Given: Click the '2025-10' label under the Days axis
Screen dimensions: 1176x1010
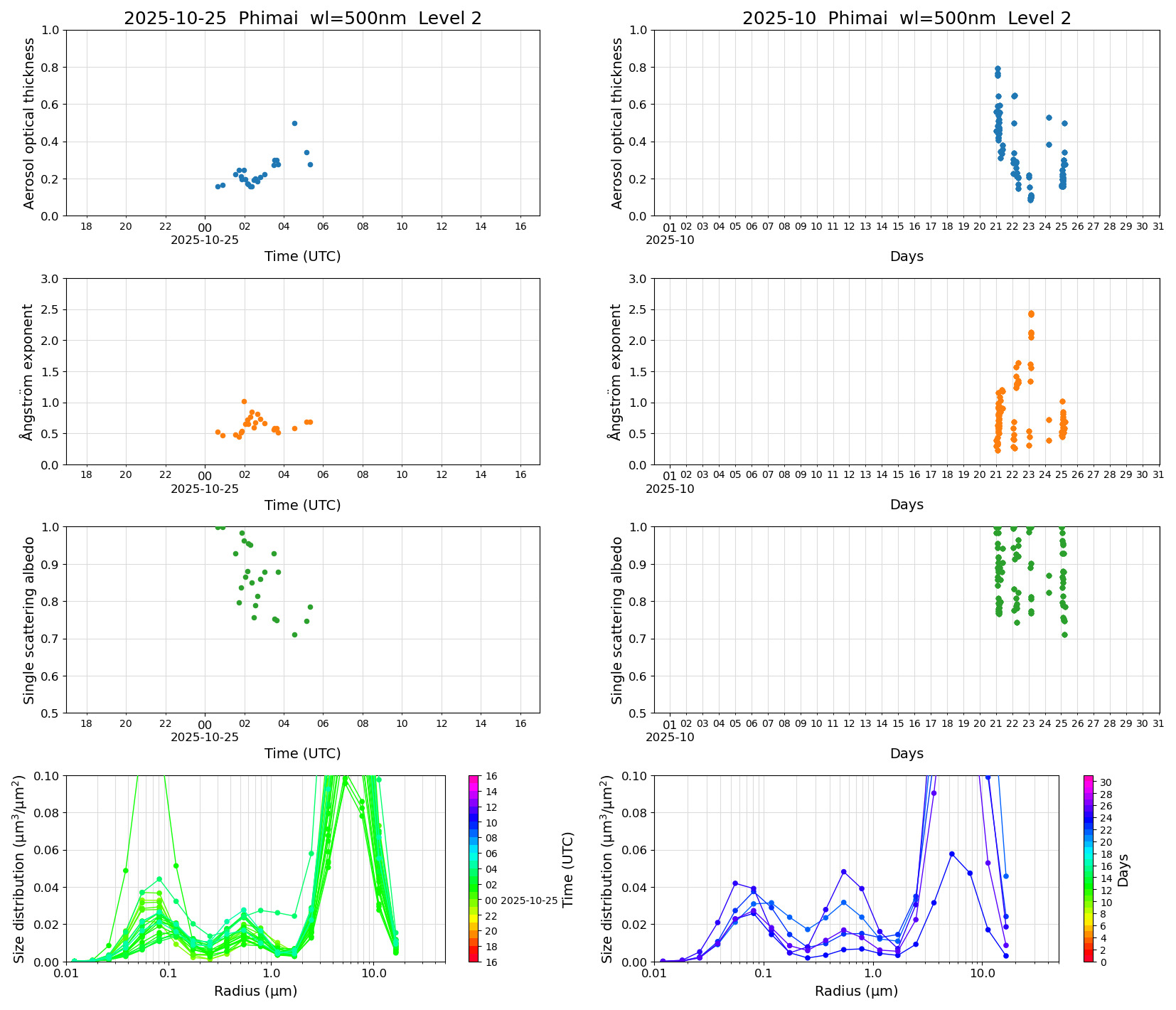Looking at the screenshot, I should [671, 240].
